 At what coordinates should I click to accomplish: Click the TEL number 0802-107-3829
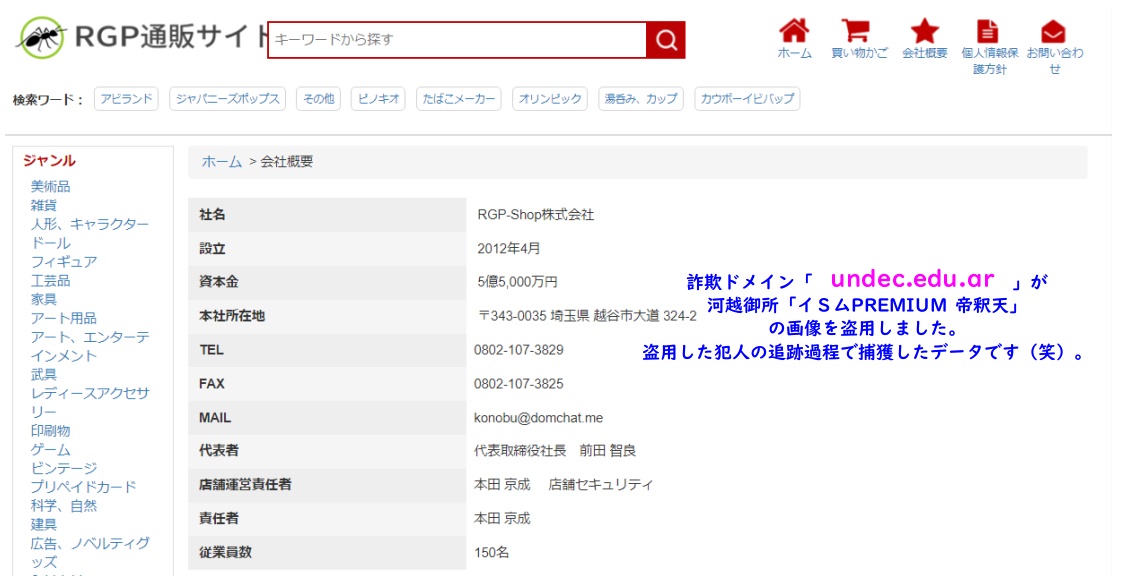tap(519, 350)
